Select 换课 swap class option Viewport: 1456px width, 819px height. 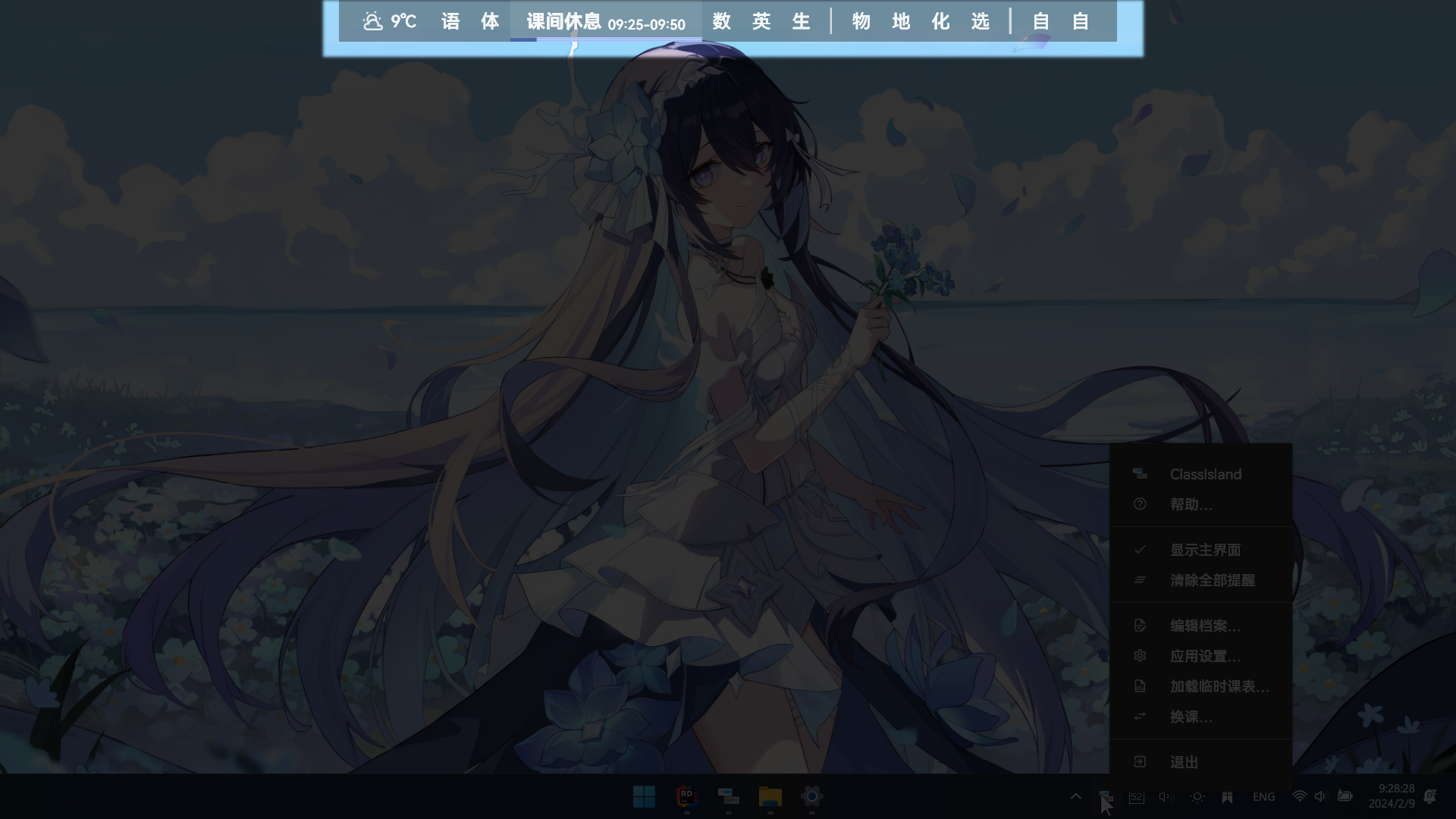coord(1191,717)
